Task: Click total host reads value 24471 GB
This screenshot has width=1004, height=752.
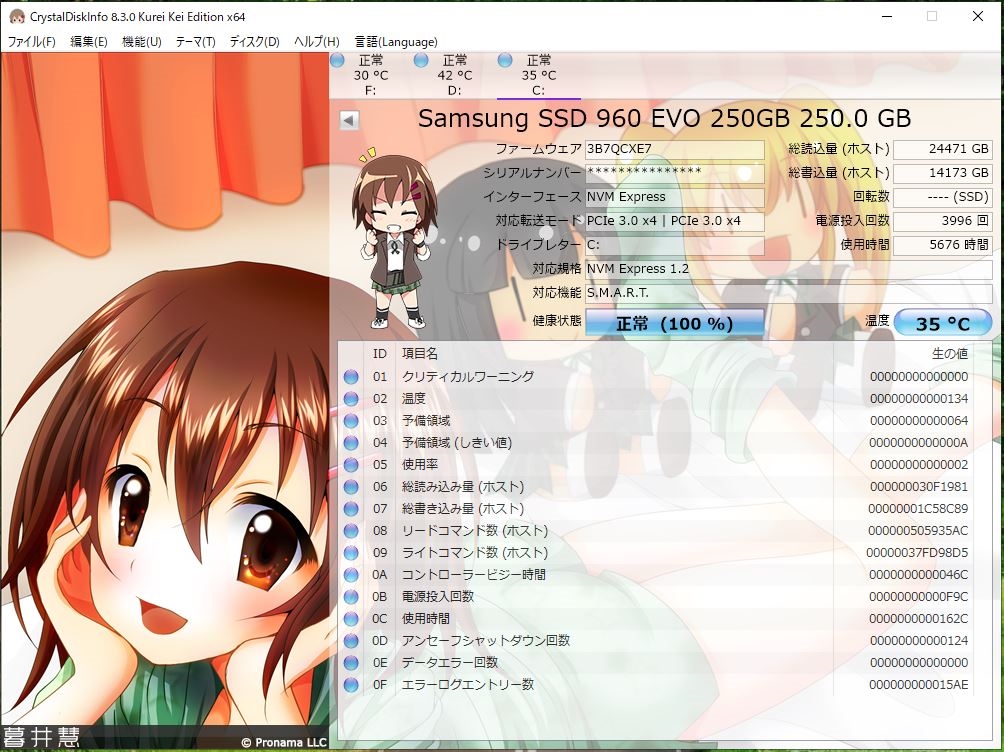Action: coord(943,149)
